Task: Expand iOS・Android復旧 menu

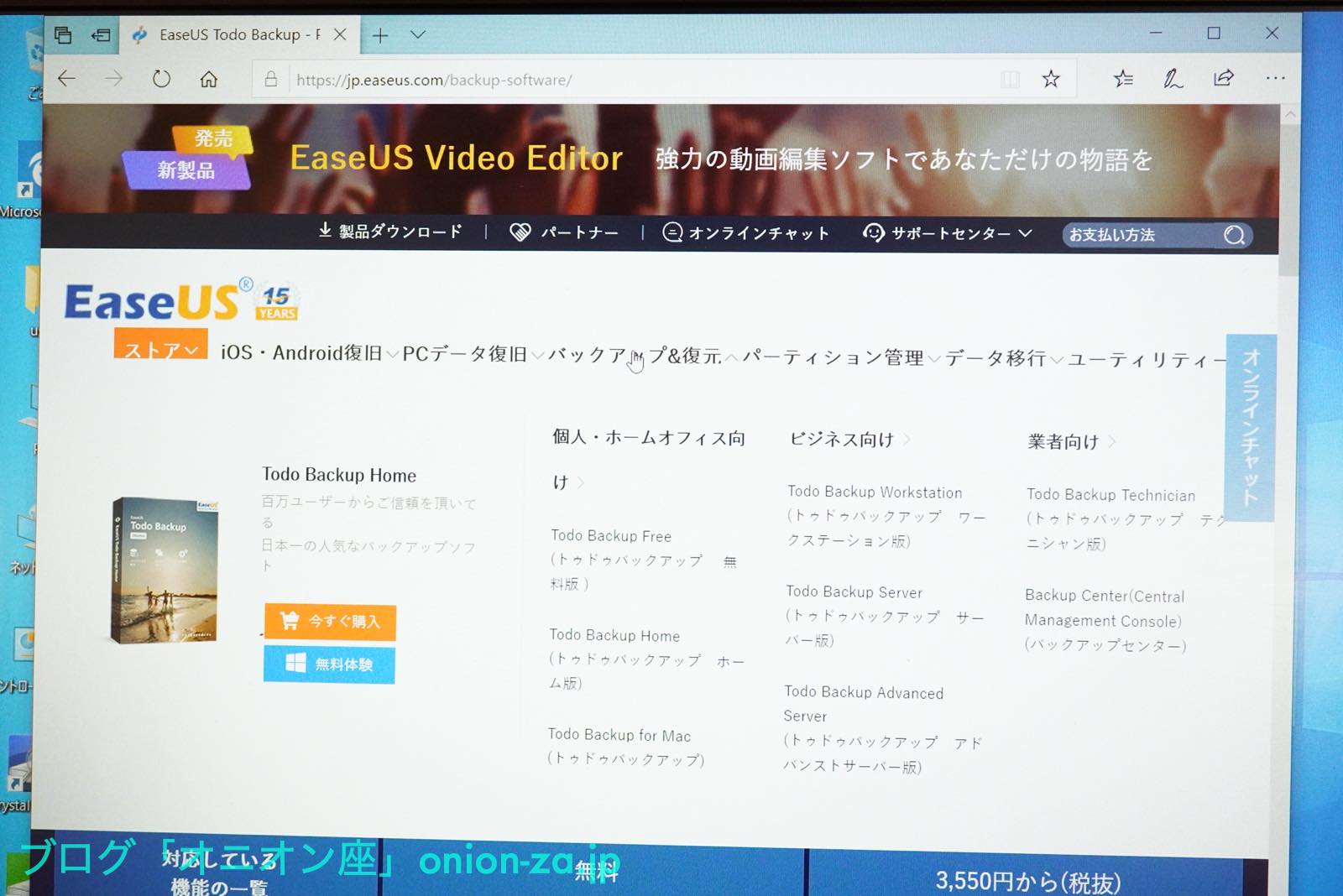Action: pyautogui.click(x=309, y=353)
